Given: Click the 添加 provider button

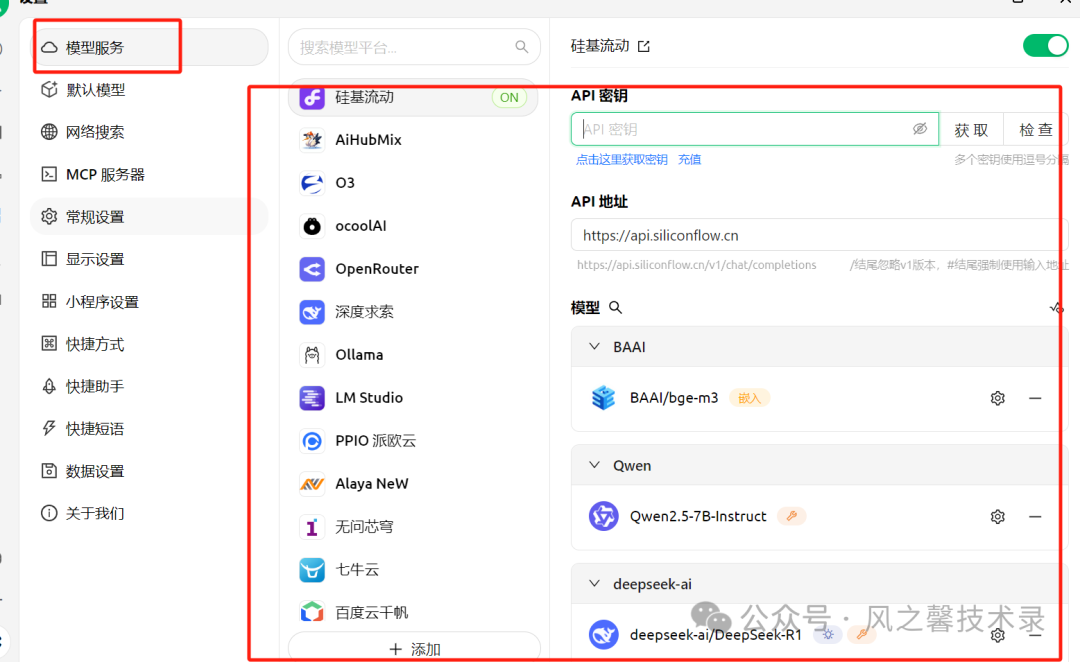Looking at the screenshot, I should click(x=414, y=648).
